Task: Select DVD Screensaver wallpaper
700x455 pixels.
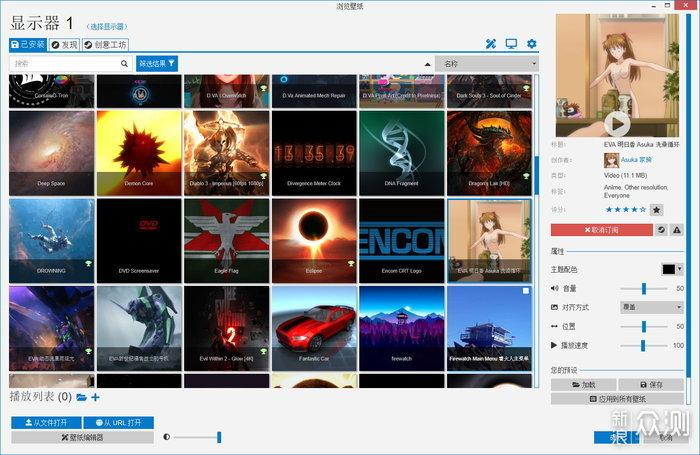Action: click(139, 241)
